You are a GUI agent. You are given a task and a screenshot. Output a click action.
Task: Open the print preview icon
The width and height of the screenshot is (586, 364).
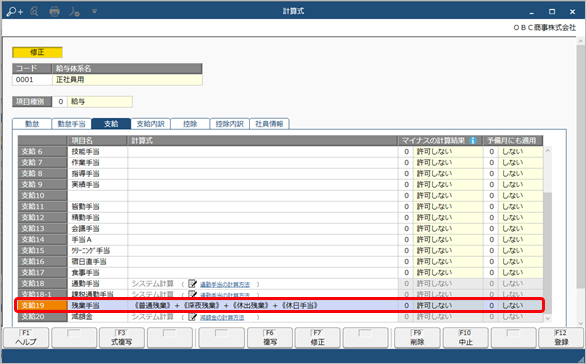[34, 12]
